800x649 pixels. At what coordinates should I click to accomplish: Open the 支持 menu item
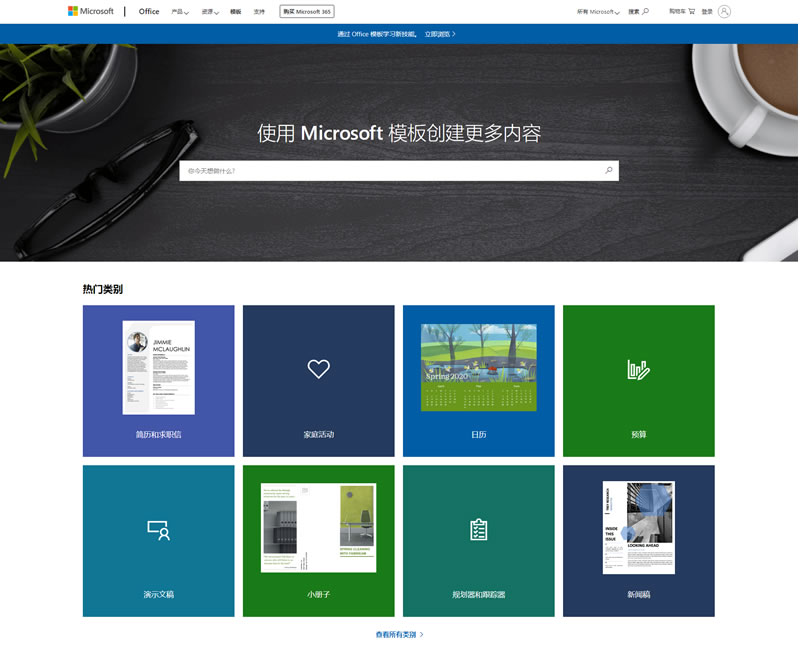point(259,12)
